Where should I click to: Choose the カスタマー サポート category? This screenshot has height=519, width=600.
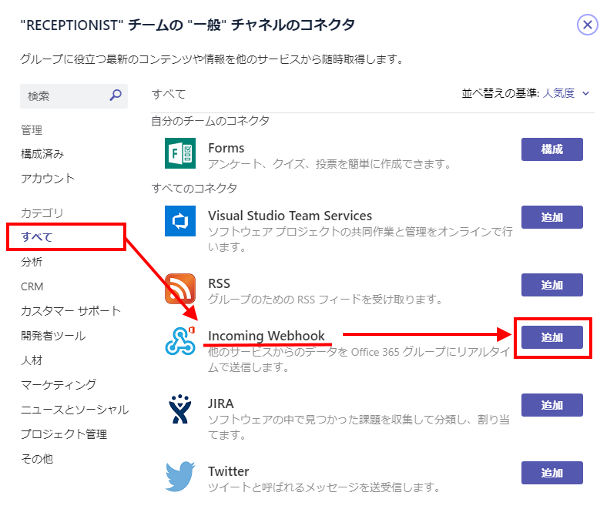tap(70, 311)
